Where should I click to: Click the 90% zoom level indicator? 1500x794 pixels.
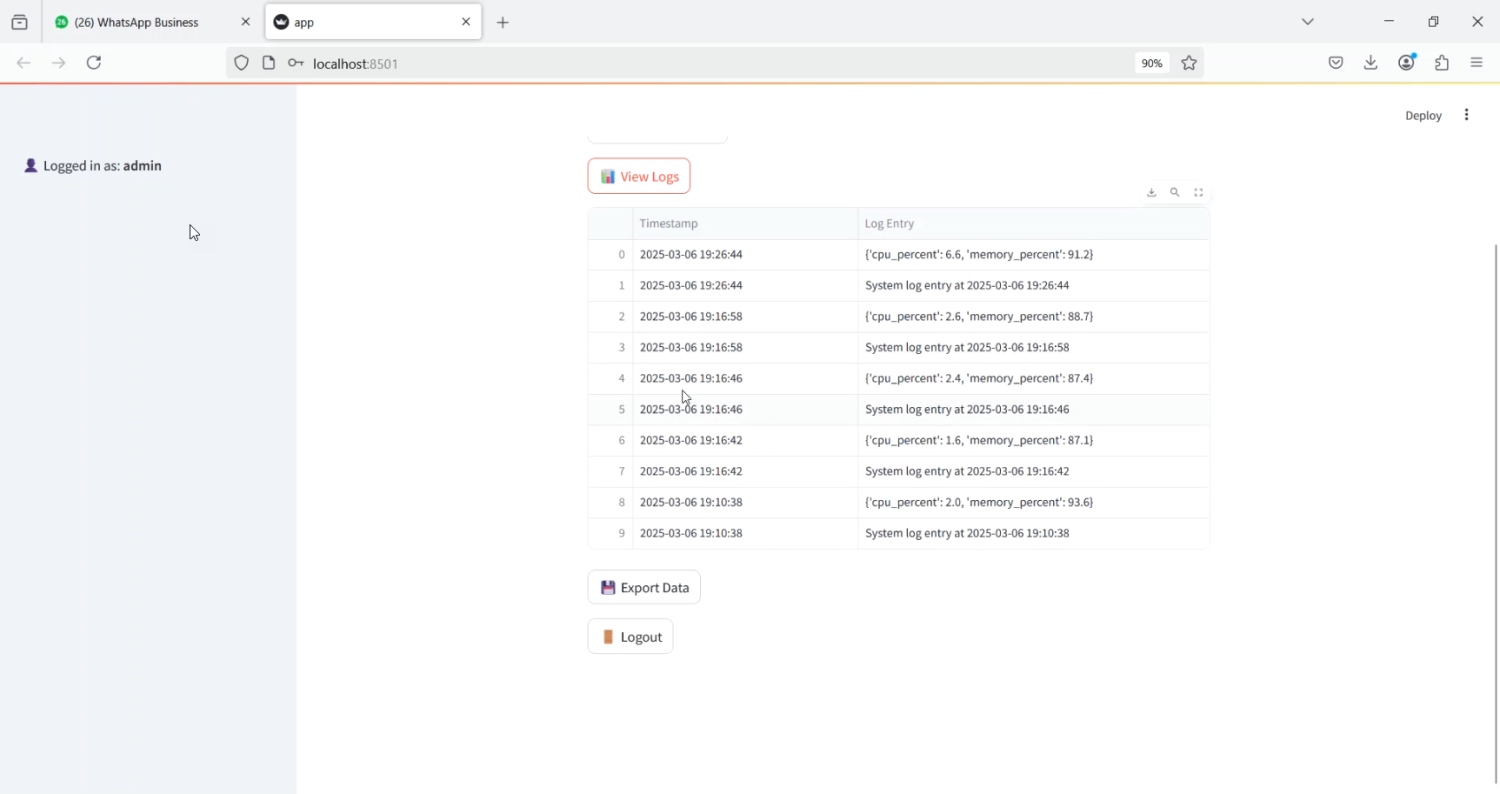pyautogui.click(x=1152, y=63)
